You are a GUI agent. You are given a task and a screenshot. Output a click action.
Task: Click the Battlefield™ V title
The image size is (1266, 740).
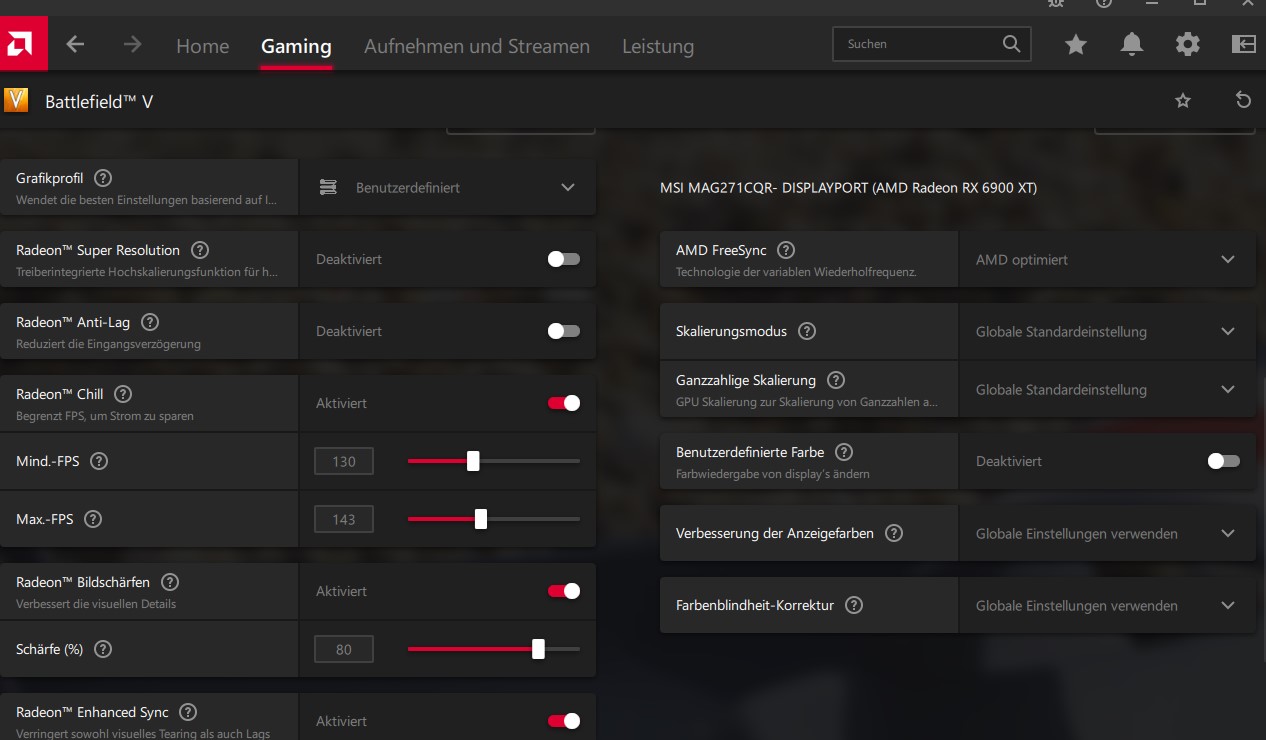click(99, 101)
